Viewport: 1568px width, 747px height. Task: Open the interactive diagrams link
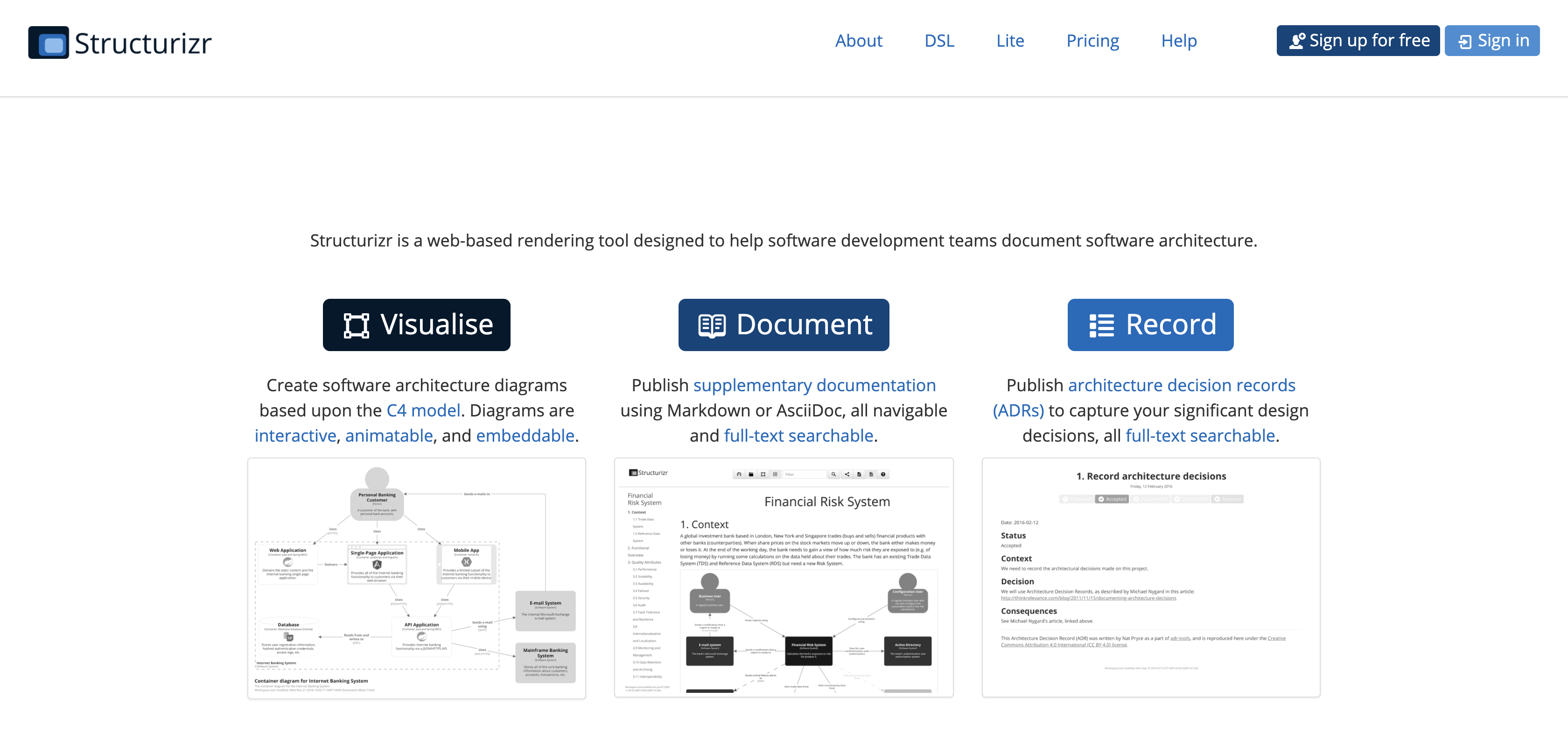click(x=295, y=435)
